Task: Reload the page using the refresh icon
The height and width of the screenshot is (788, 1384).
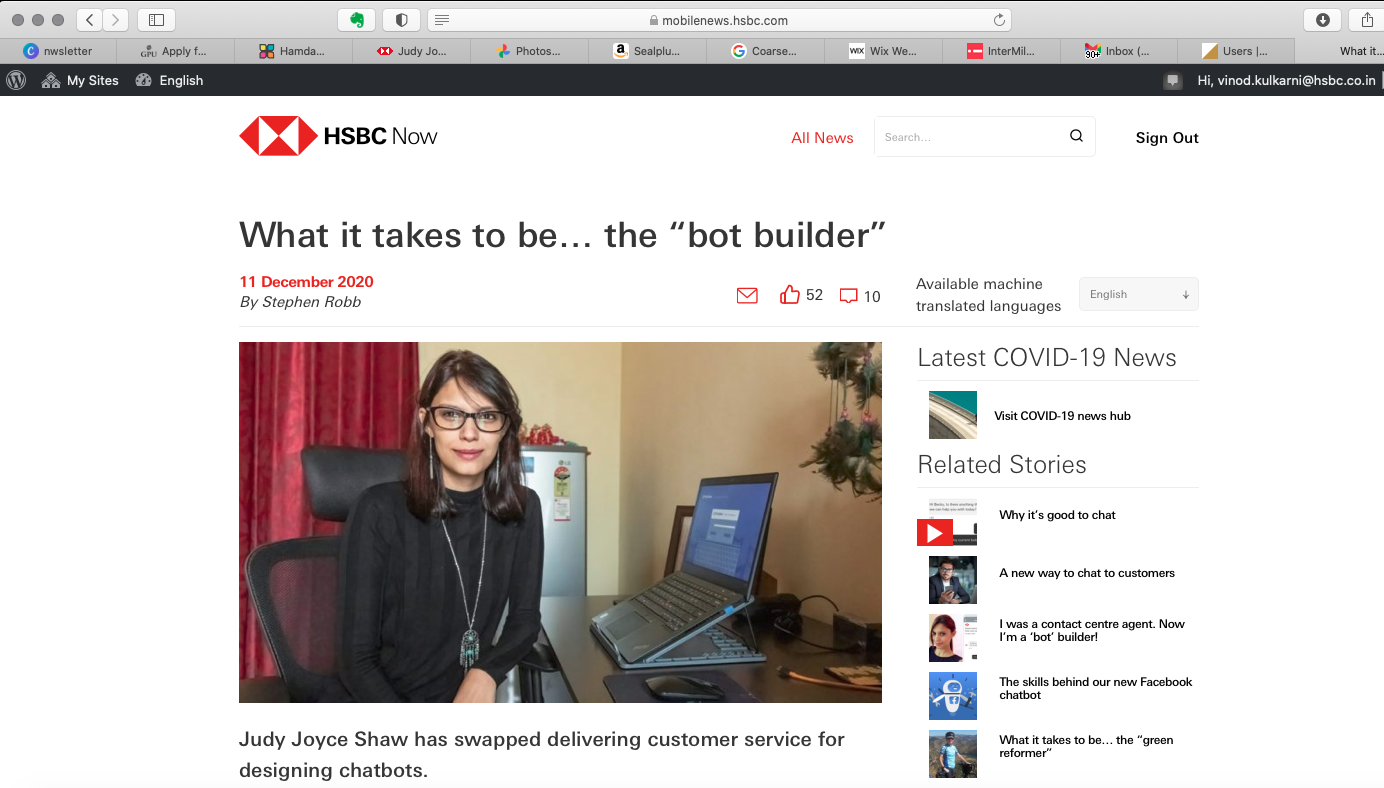Action: pos(999,20)
